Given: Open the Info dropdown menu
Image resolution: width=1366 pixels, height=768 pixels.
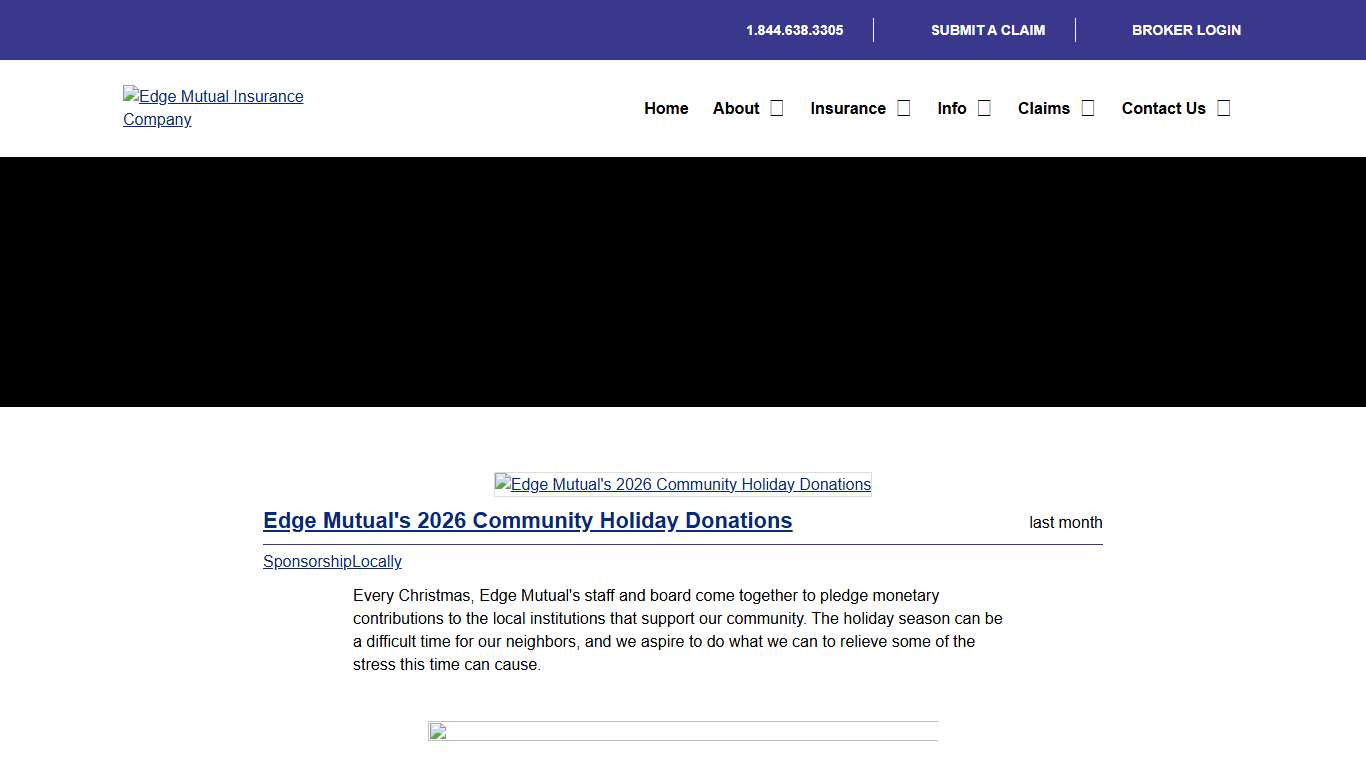Looking at the screenshot, I should coord(984,107).
